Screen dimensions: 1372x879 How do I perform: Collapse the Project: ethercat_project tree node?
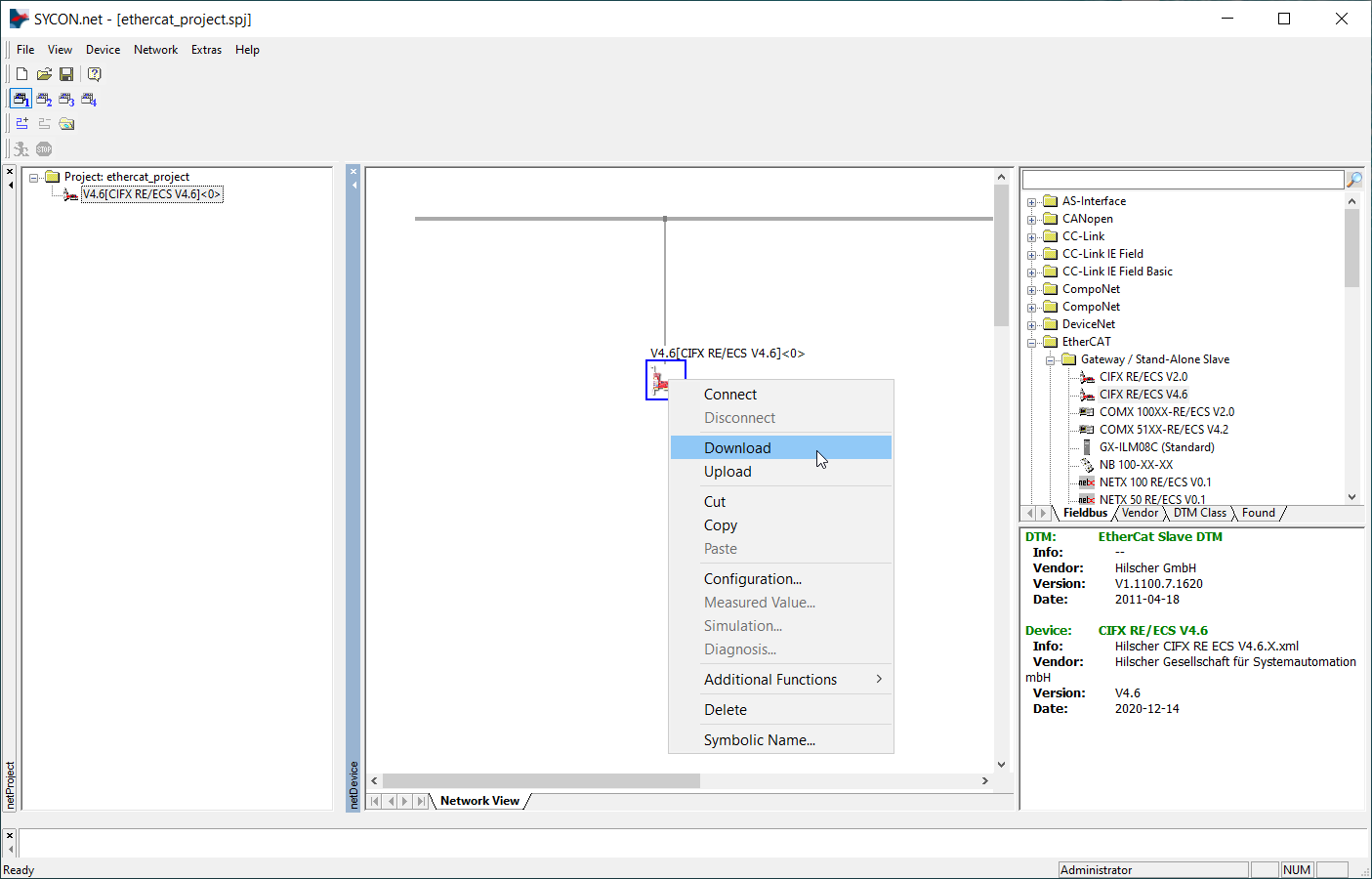point(34,178)
